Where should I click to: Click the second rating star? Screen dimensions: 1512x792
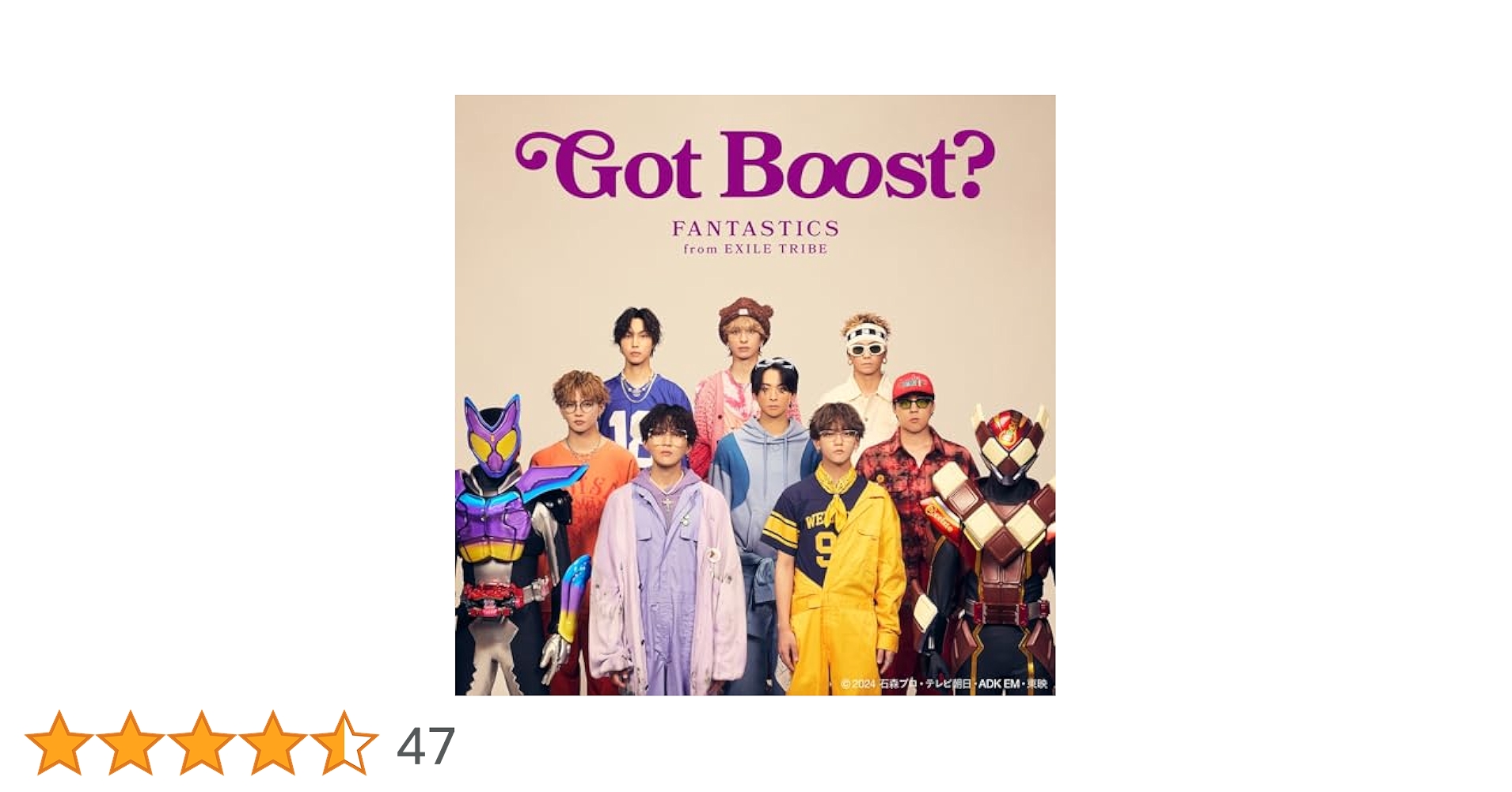(131, 743)
